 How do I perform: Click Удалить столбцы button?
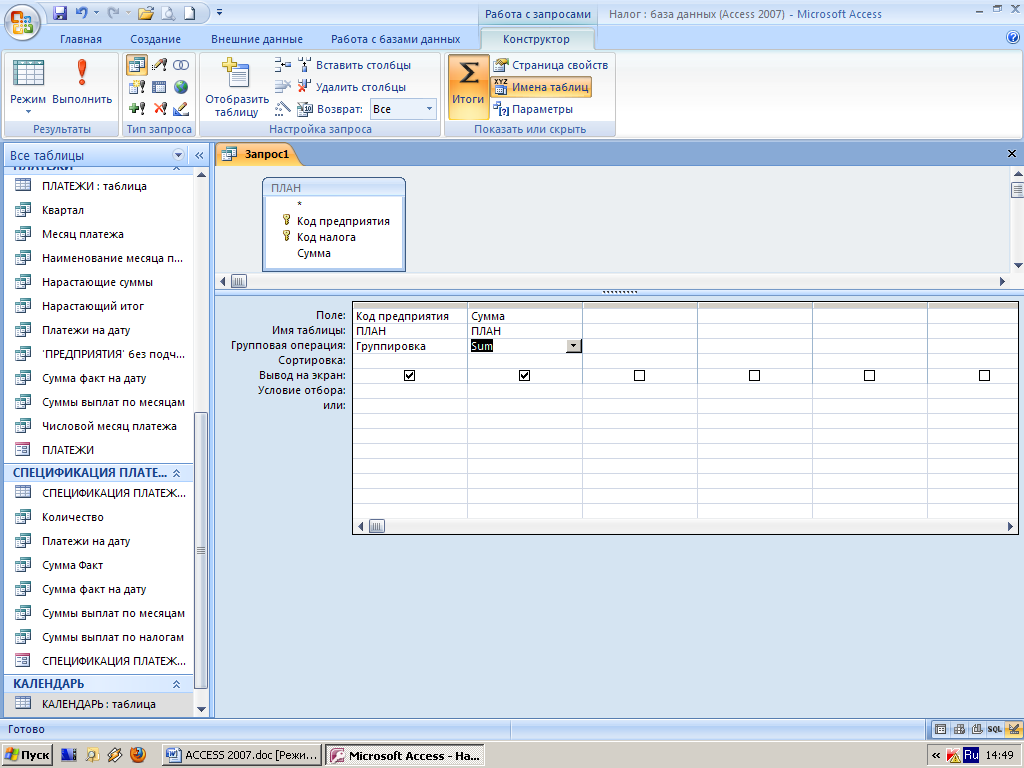click(x=351, y=87)
